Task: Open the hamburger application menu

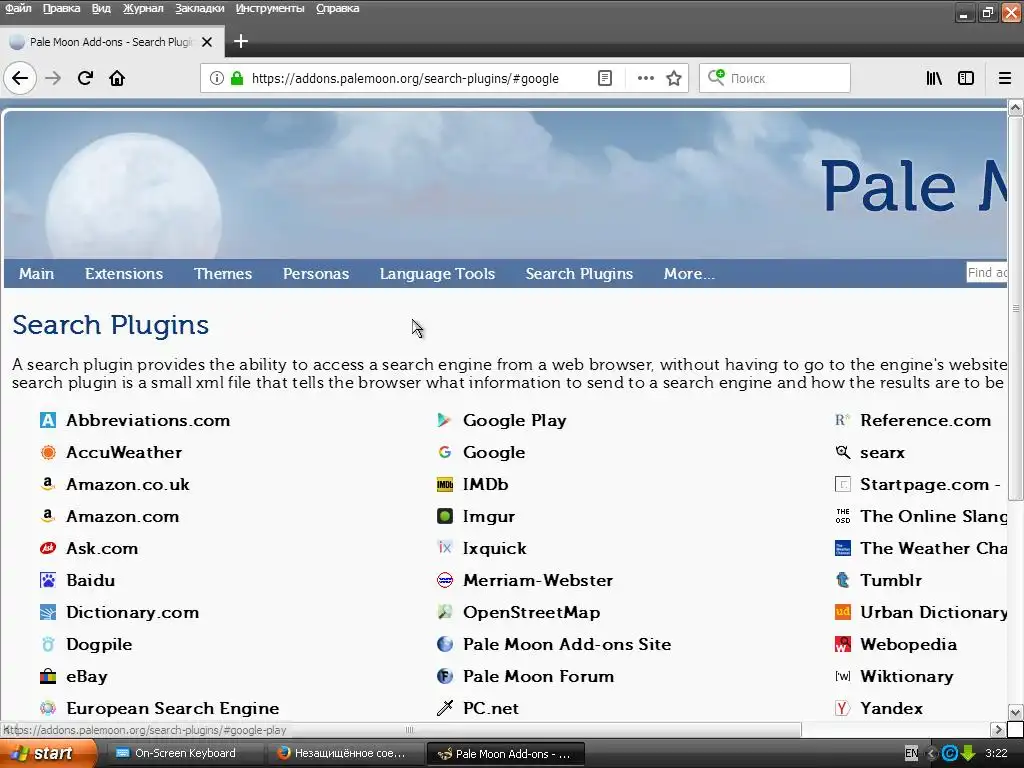Action: point(1005,78)
